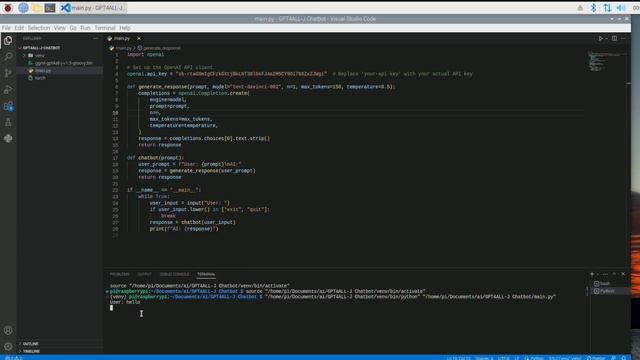Select the main.py editor tab

[x=122, y=38]
